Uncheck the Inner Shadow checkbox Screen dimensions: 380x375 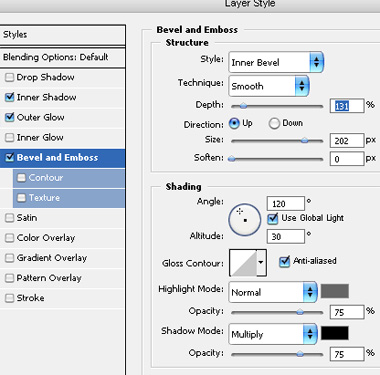(10, 97)
